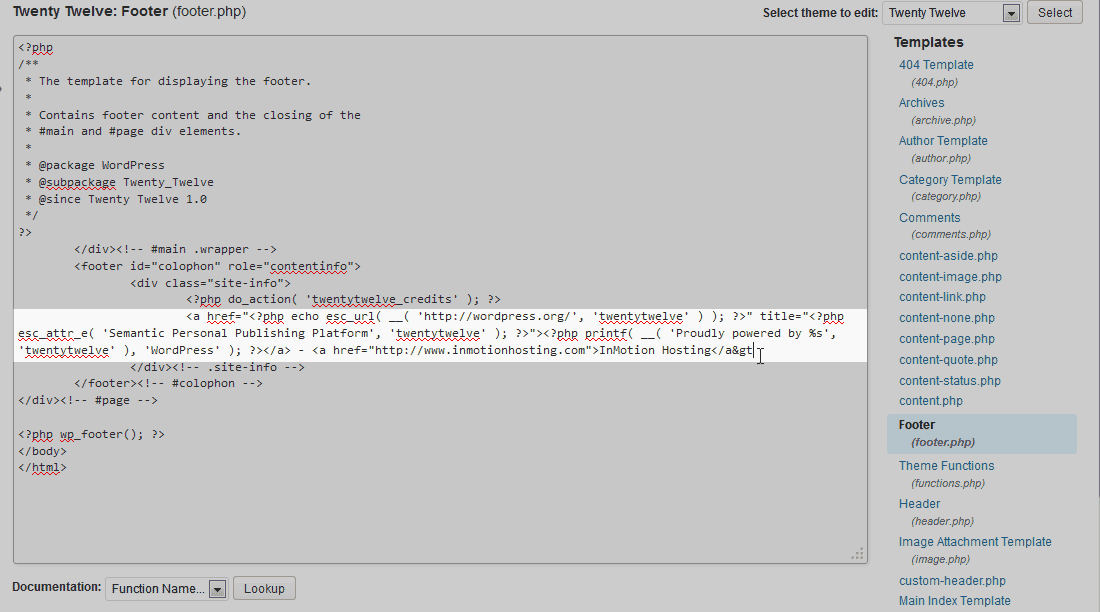
Task: Open the Comments template
Action: click(x=929, y=218)
